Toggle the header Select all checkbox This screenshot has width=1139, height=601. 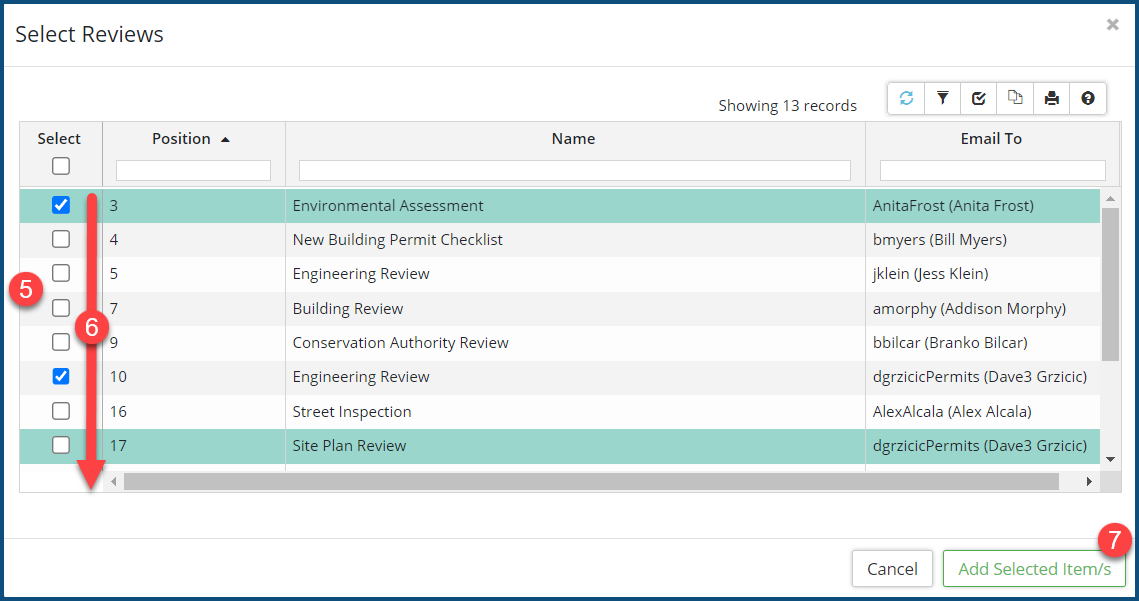coord(61,166)
